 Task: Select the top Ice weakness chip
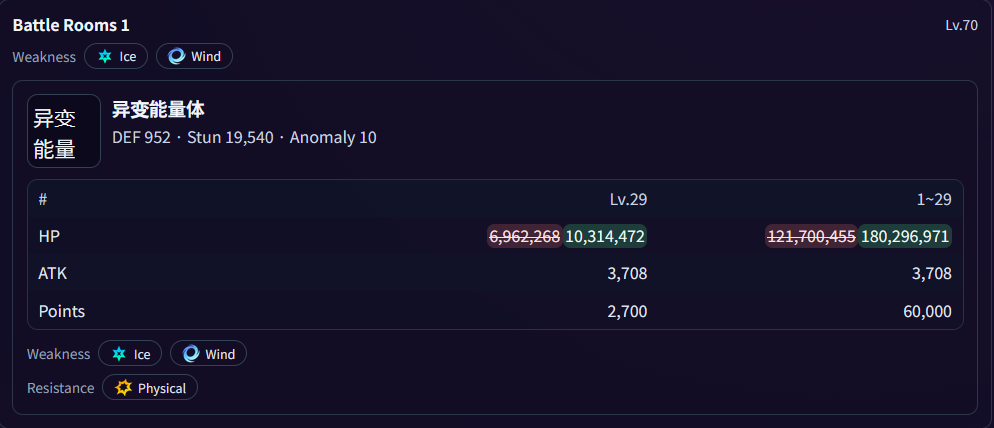click(116, 56)
